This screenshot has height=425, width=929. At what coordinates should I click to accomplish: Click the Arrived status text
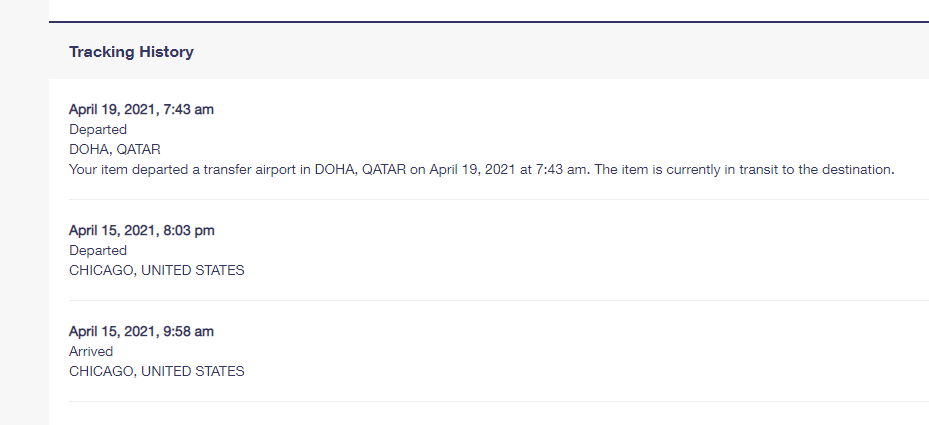pyautogui.click(x=91, y=351)
